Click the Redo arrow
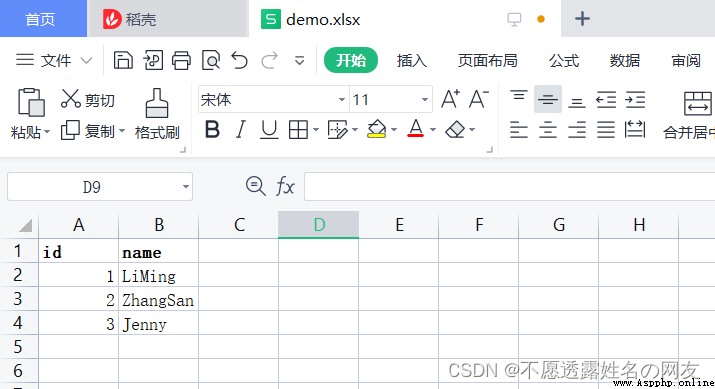This screenshot has height=389, width=715. pyautogui.click(x=269, y=60)
